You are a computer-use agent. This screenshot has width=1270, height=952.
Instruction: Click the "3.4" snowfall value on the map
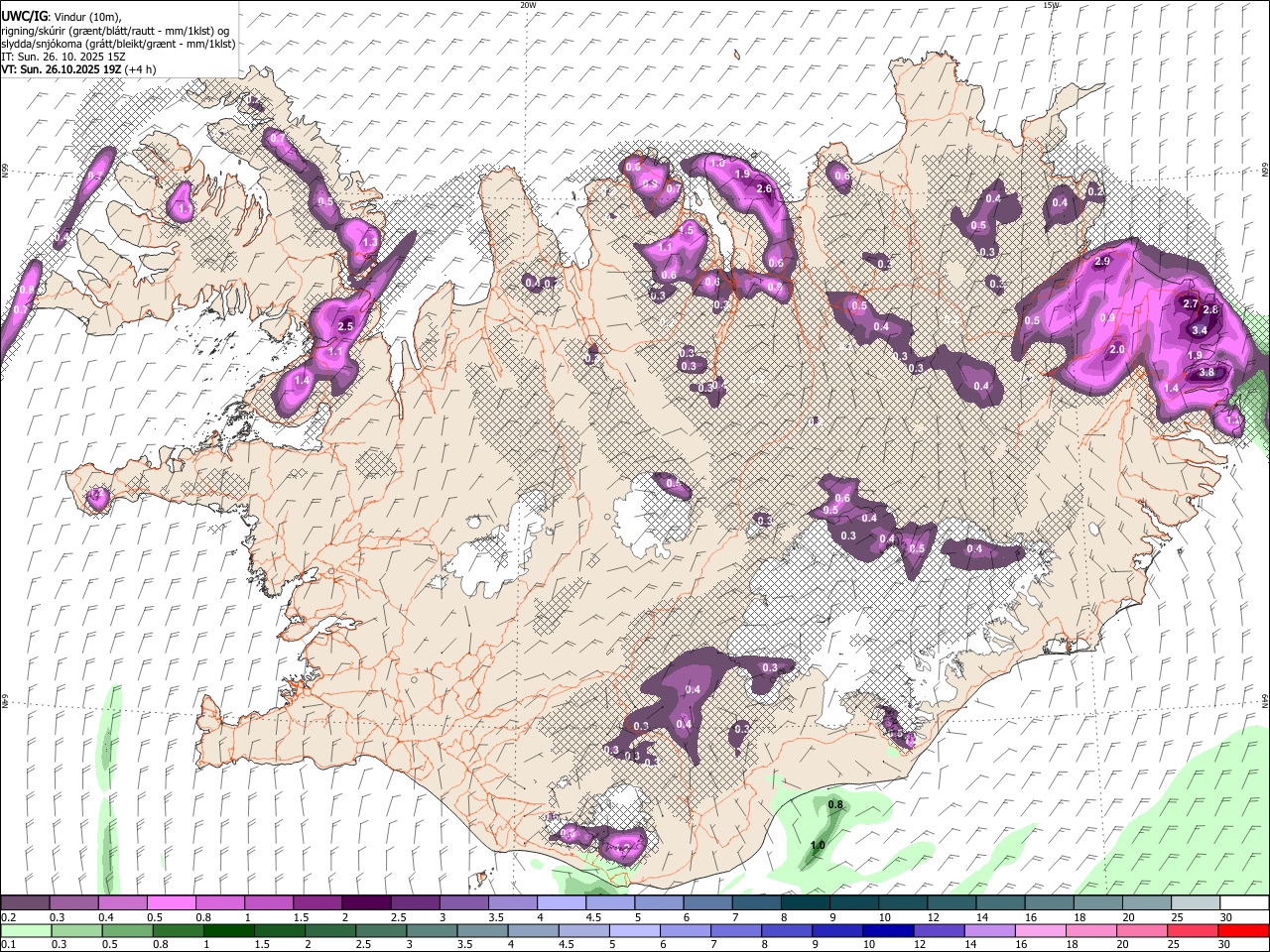(x=1199, y=330)
